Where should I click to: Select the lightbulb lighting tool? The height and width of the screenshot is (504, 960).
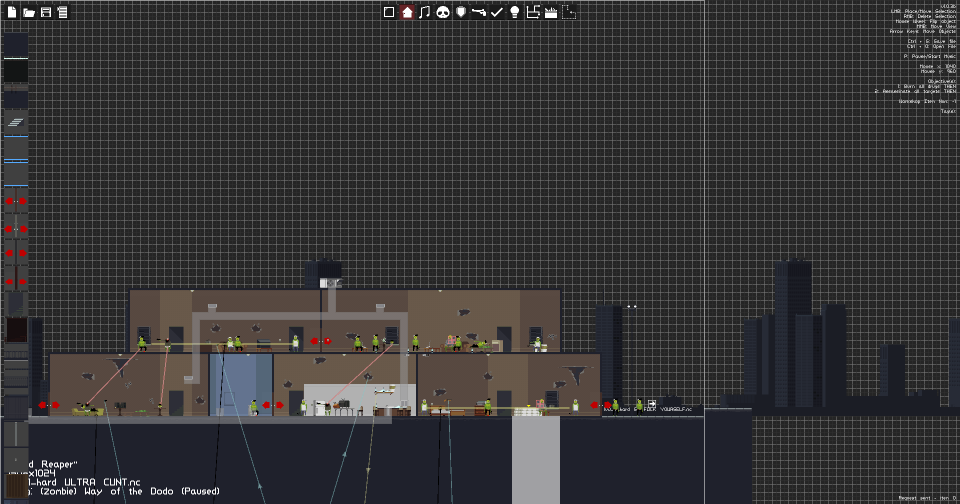click(515, 12)
